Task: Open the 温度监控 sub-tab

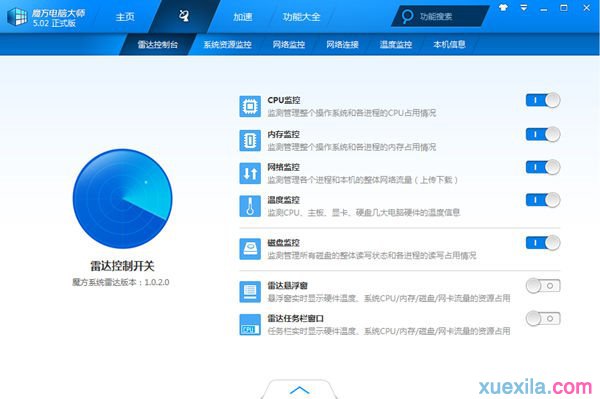Action: click(x=396, y=44)
